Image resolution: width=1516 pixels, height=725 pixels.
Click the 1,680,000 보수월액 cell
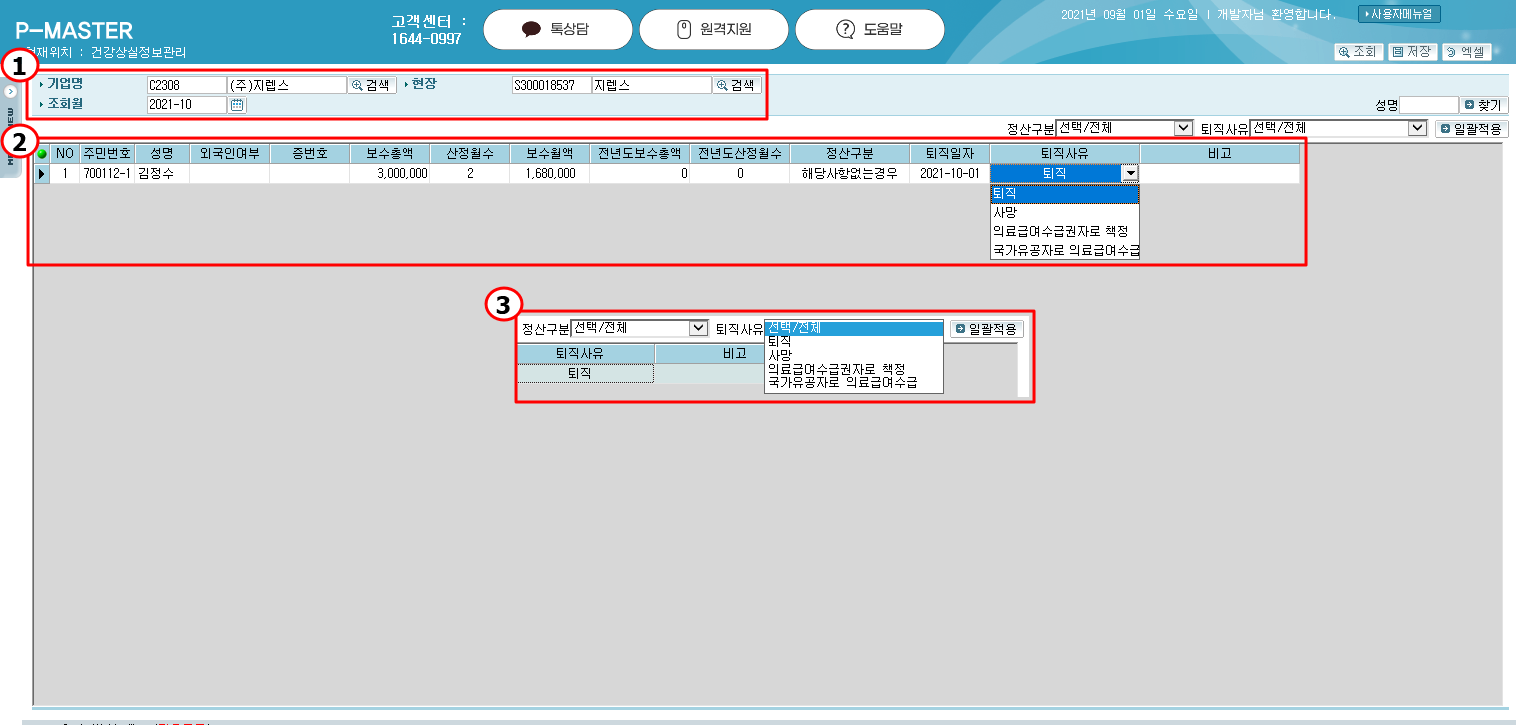pyautogui.click(x=550, y=173)
